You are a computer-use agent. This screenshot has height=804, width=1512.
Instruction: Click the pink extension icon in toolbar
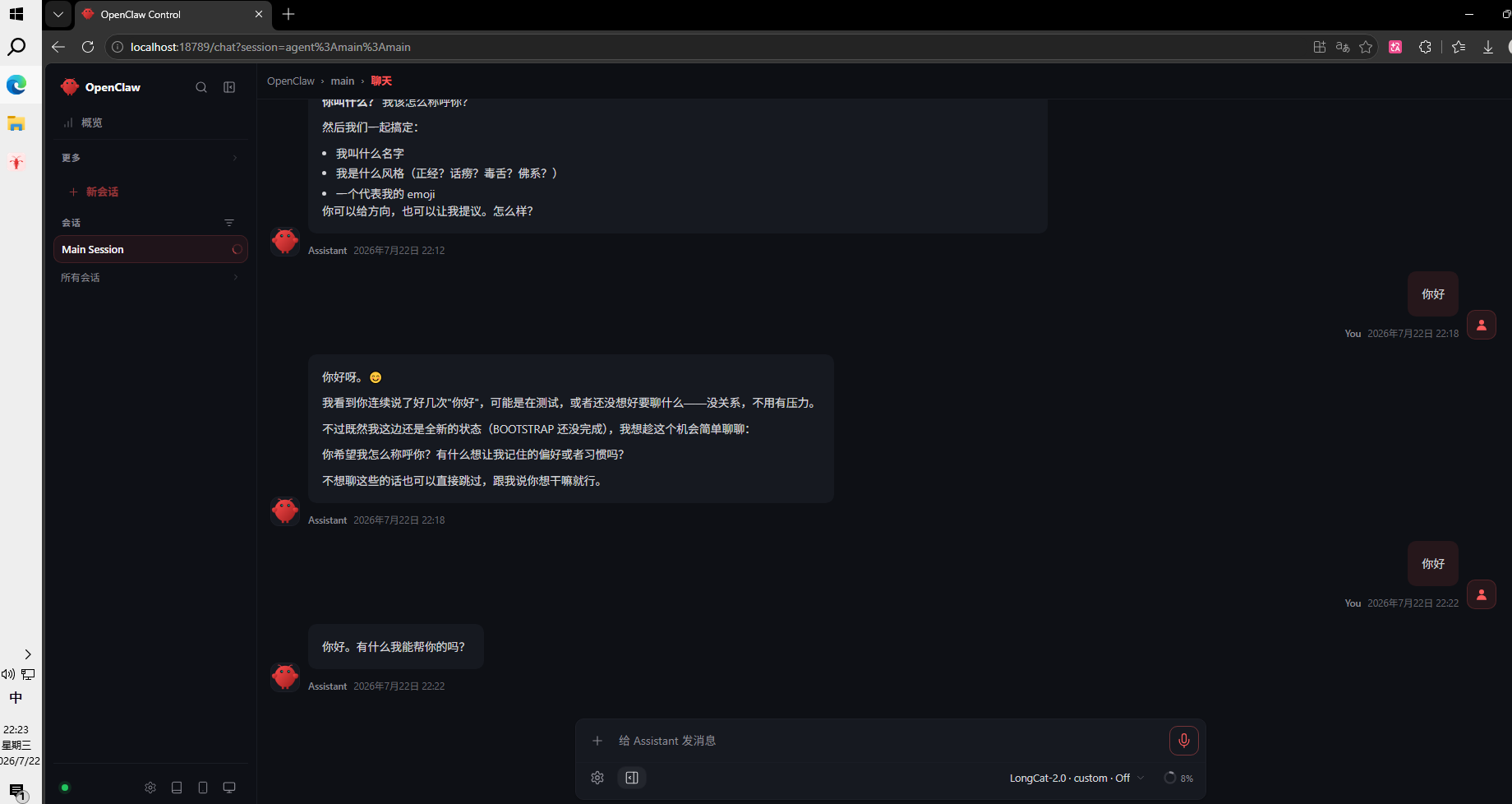click(x=1395, y=47)
